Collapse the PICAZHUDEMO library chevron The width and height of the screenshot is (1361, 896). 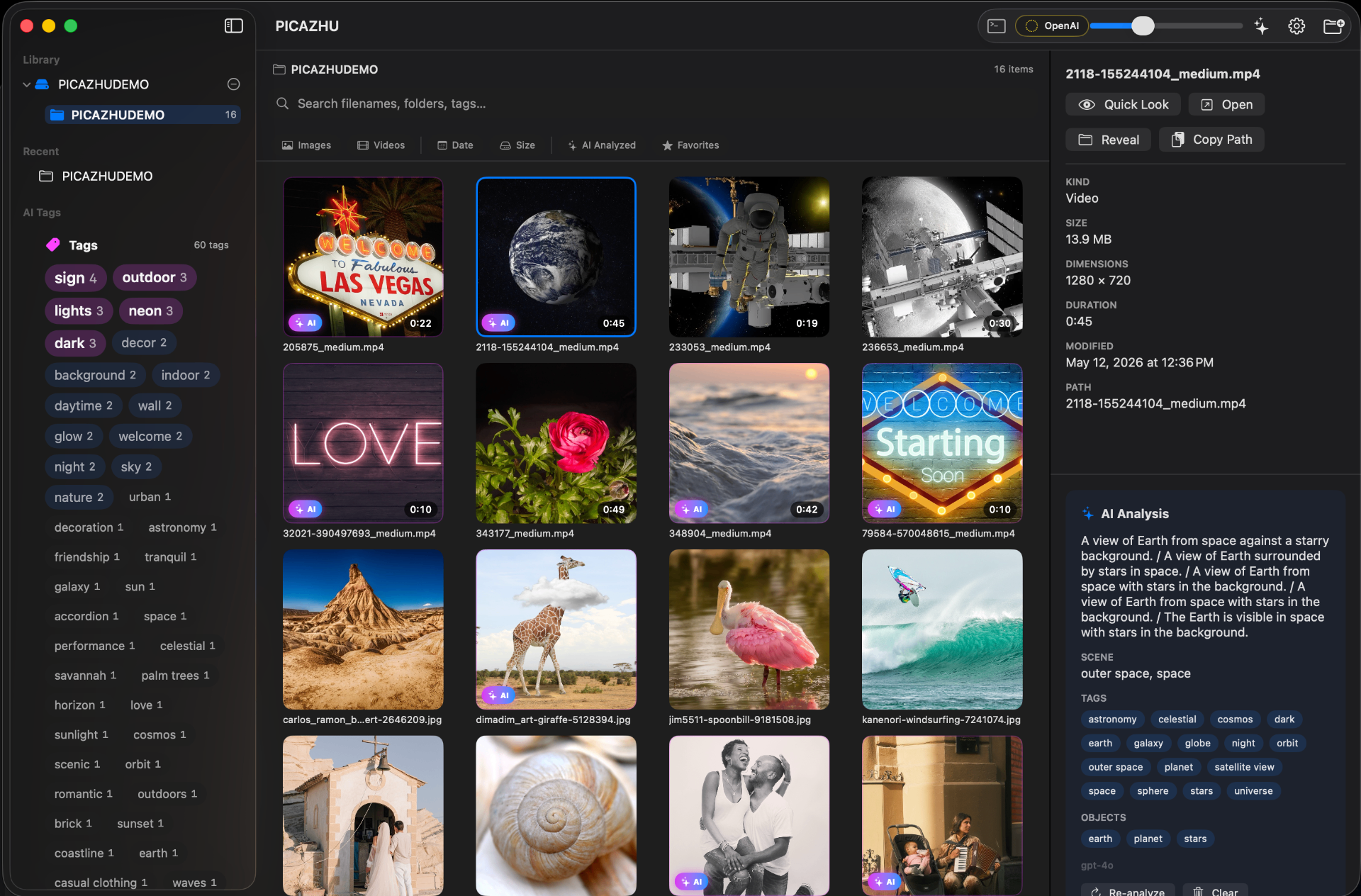coord(27,84)
